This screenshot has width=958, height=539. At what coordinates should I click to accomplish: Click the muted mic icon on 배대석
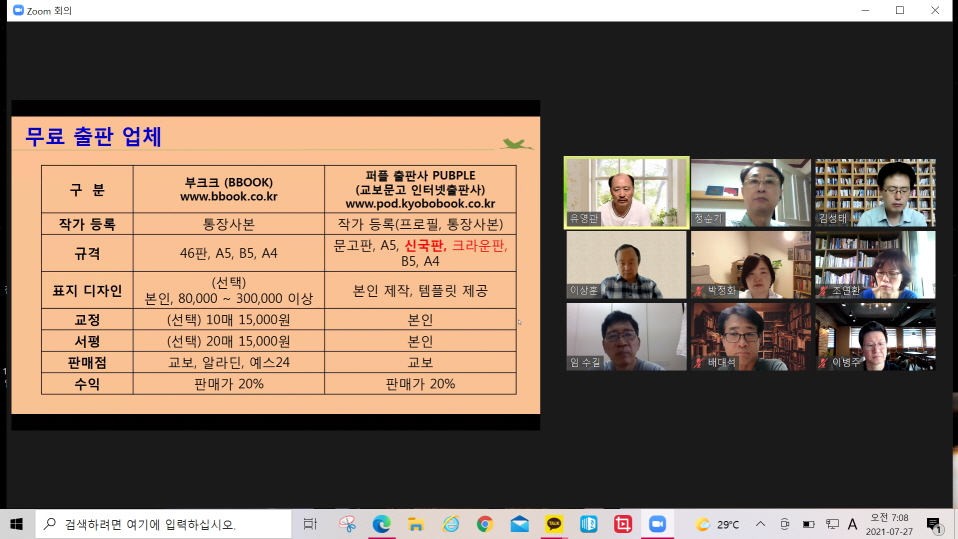[699, 363]
